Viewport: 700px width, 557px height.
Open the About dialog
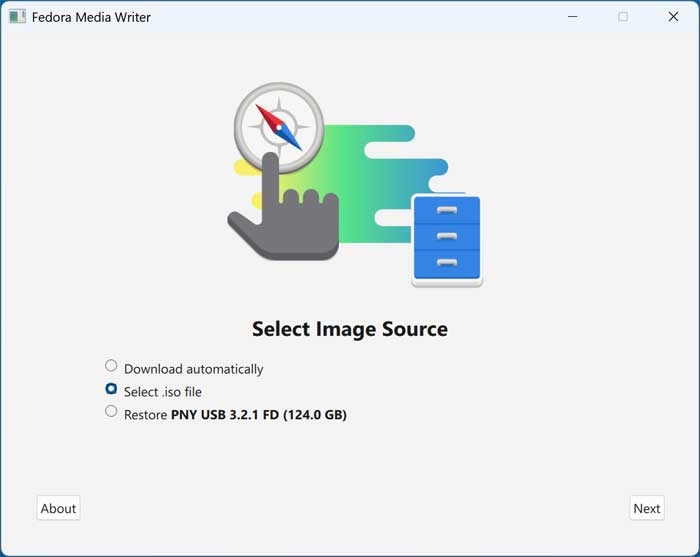(58, 508)
